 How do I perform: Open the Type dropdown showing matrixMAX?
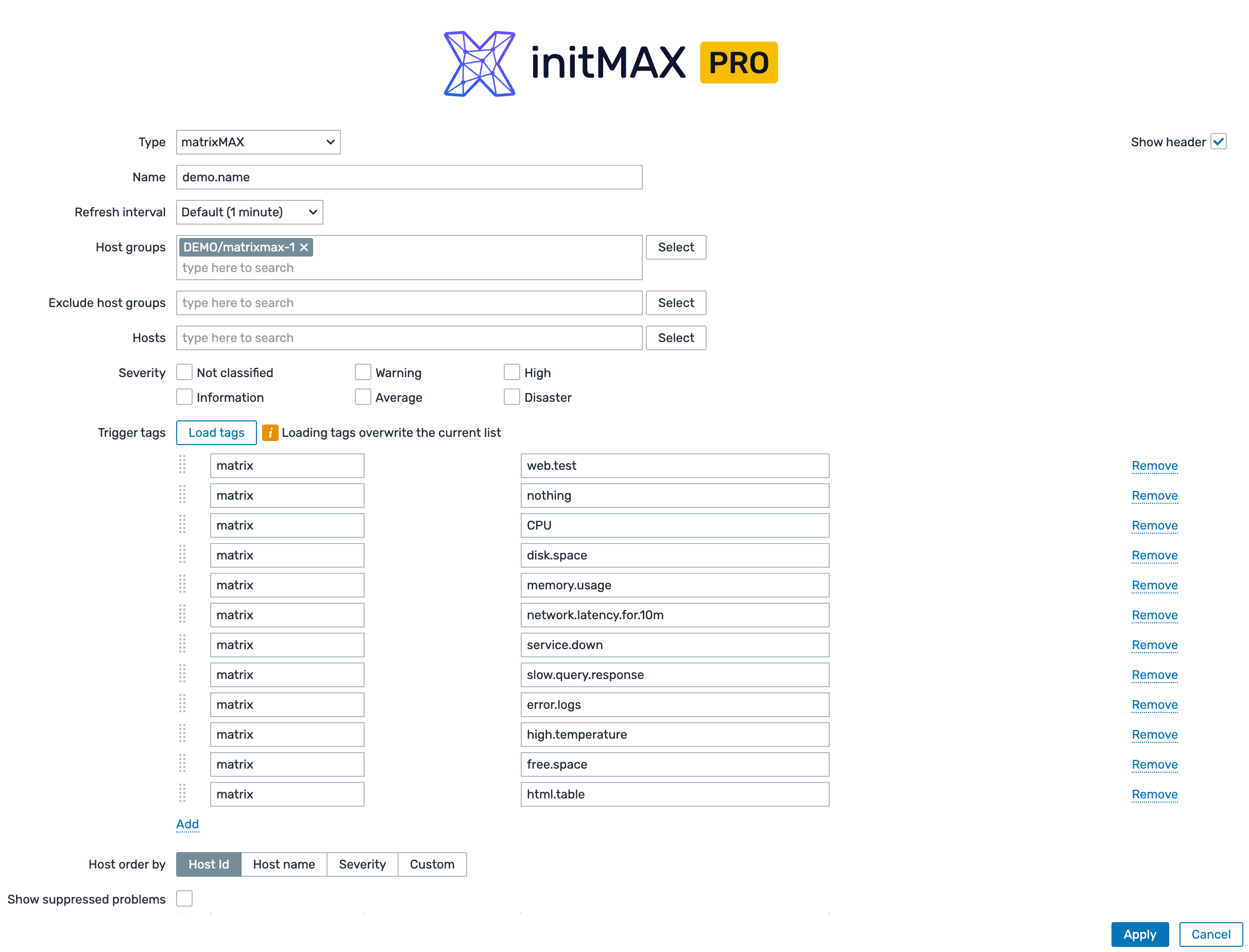coord(258,142)
